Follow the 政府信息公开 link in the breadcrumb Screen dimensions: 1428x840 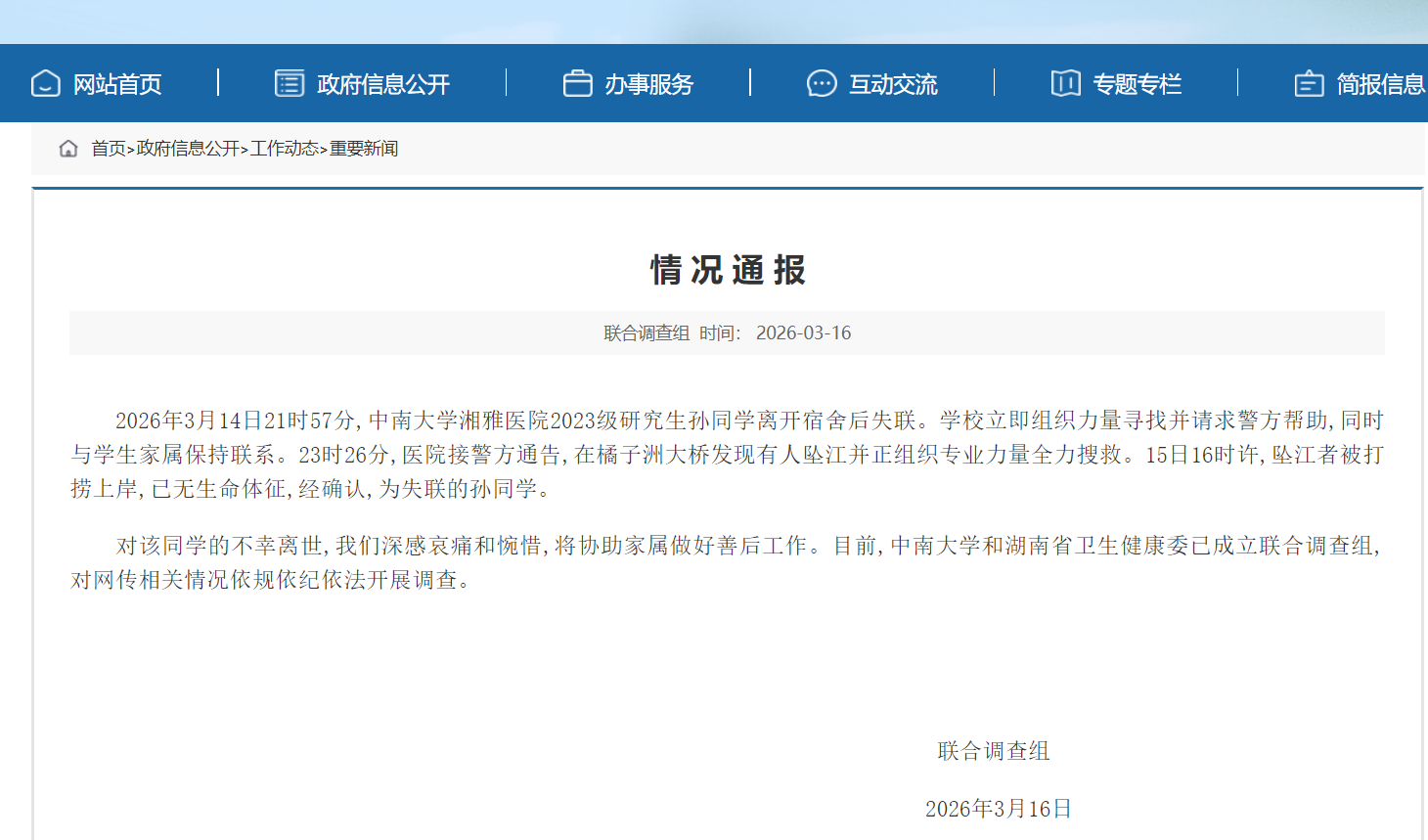[x=188, y=149]
